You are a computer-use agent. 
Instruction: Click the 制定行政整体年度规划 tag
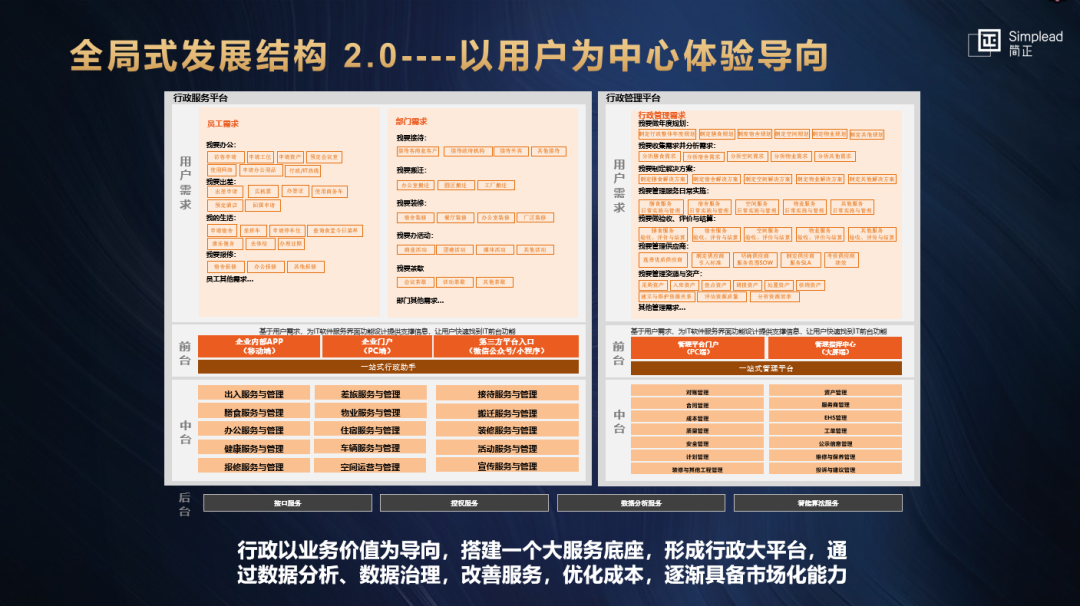point(667,134)
